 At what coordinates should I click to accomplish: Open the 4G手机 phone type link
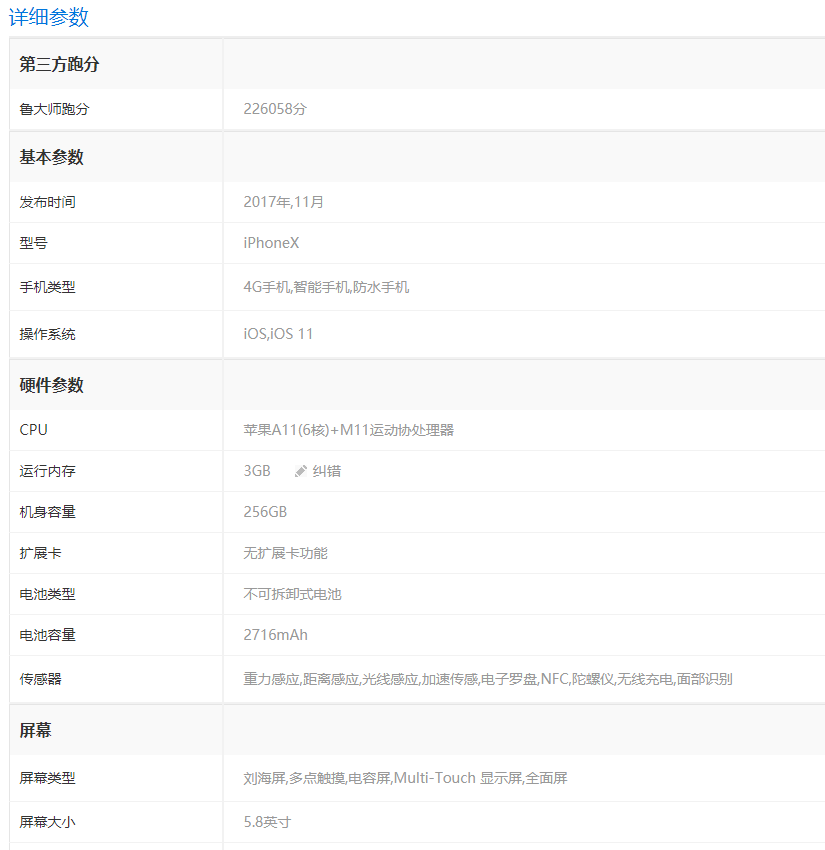coord(266,287)
